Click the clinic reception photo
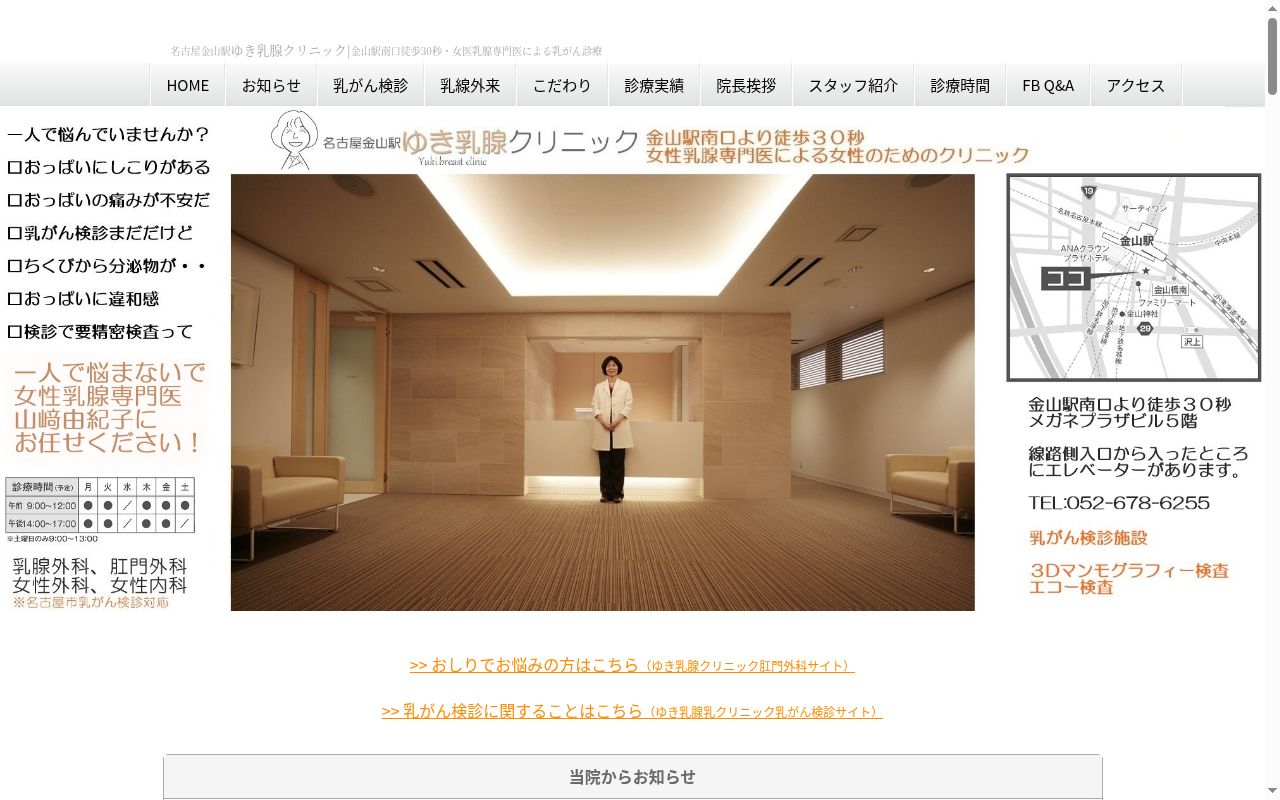The height and width of the screenshot is (800, 1280). coord(603,392)
